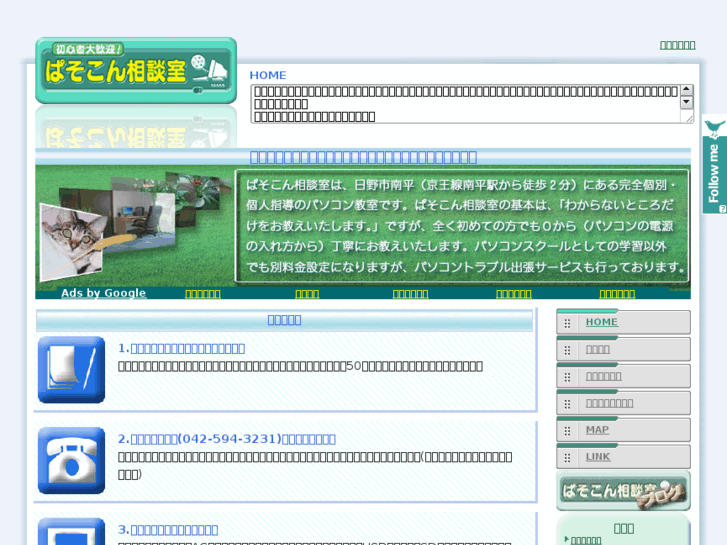Open the ぱそこん相談室 blog banner

tap(623, 491)
